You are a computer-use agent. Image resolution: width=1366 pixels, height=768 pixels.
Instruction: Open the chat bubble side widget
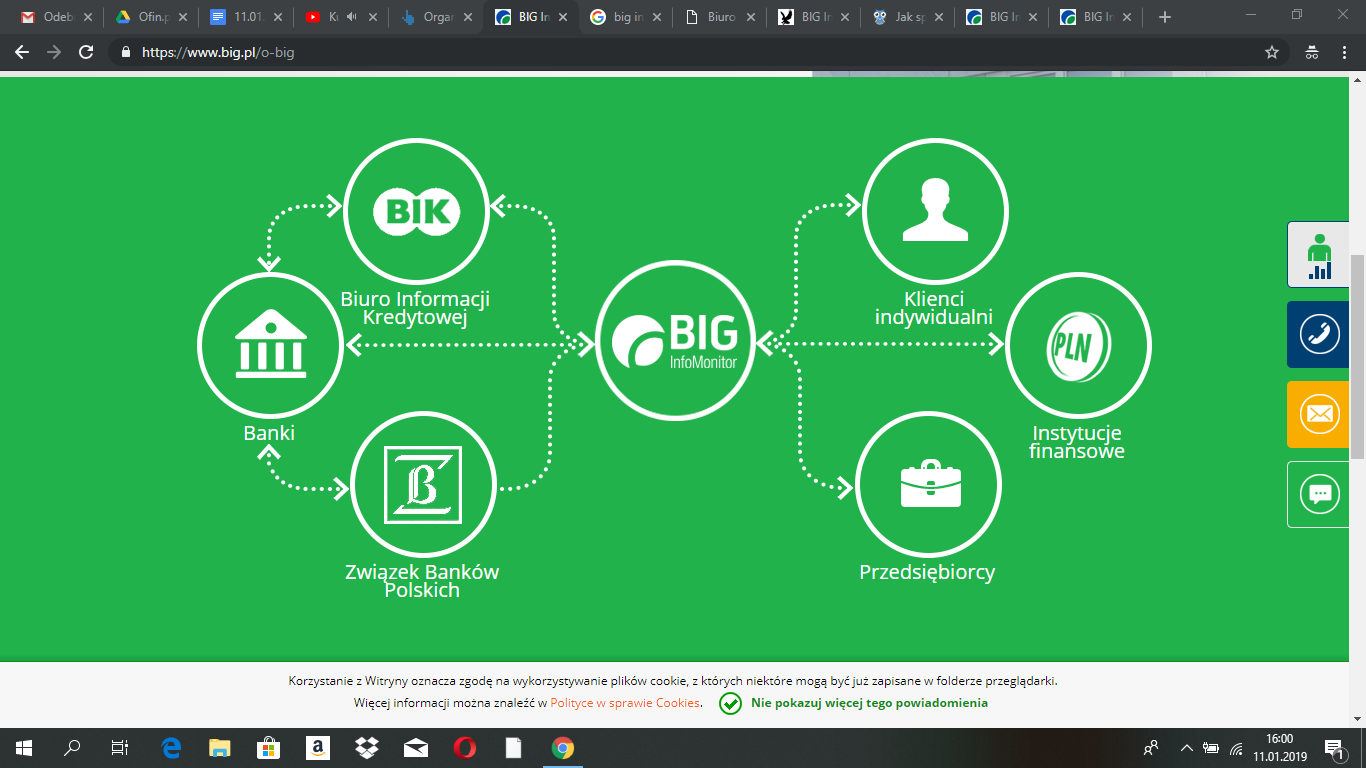tap(1318, 494)
